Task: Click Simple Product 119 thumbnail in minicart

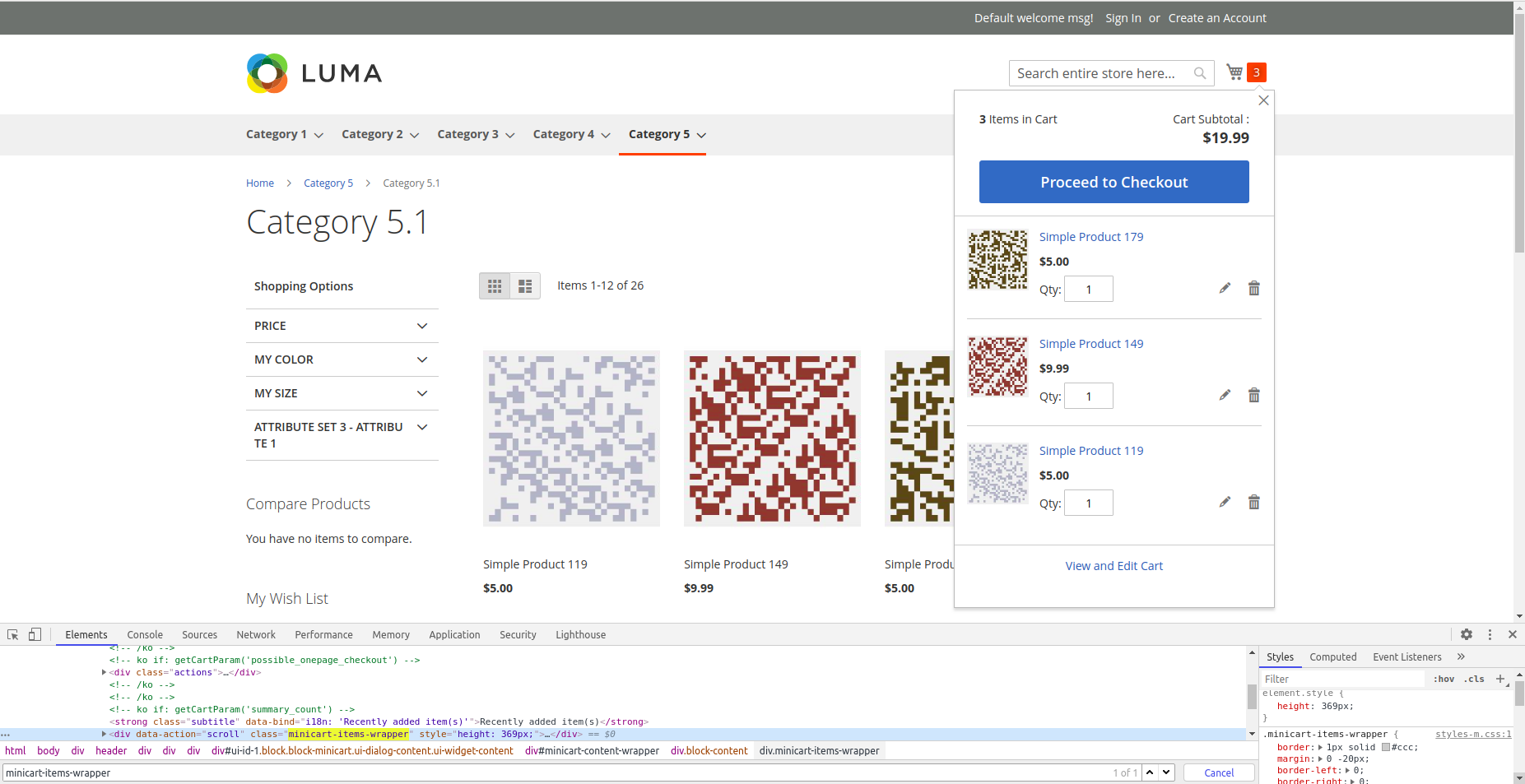Action: pos(997,473)
